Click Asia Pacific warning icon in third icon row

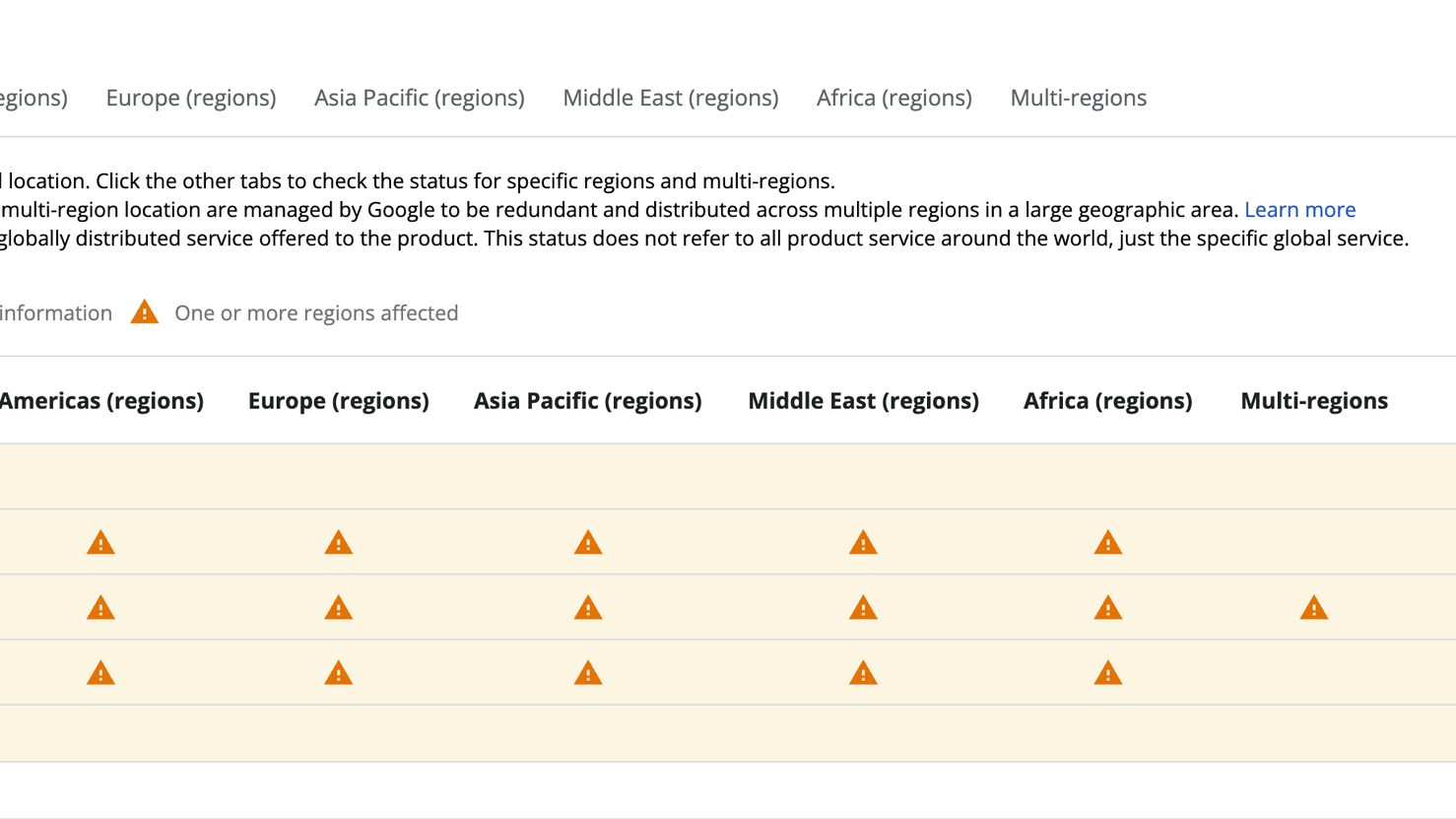click(588, 673)
